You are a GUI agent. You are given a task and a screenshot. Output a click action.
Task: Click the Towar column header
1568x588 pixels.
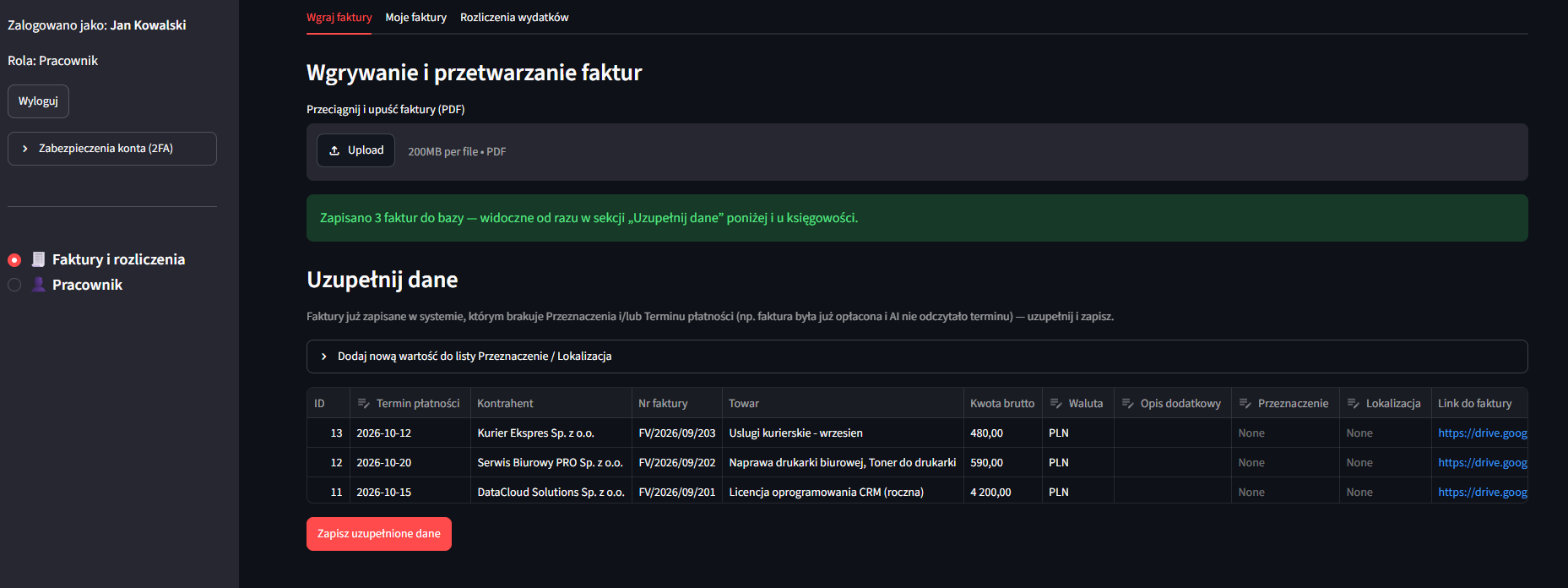843,403
